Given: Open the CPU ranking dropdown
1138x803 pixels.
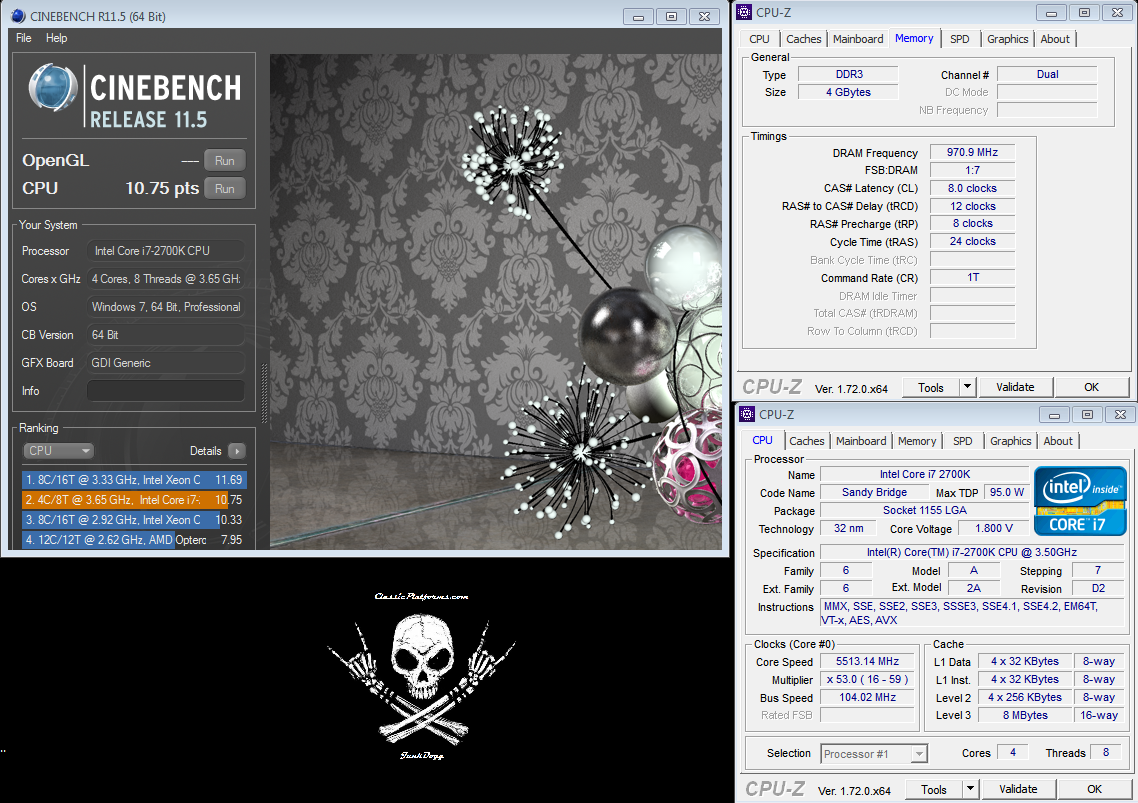Looking at the screenshot, I should (59, 451).
